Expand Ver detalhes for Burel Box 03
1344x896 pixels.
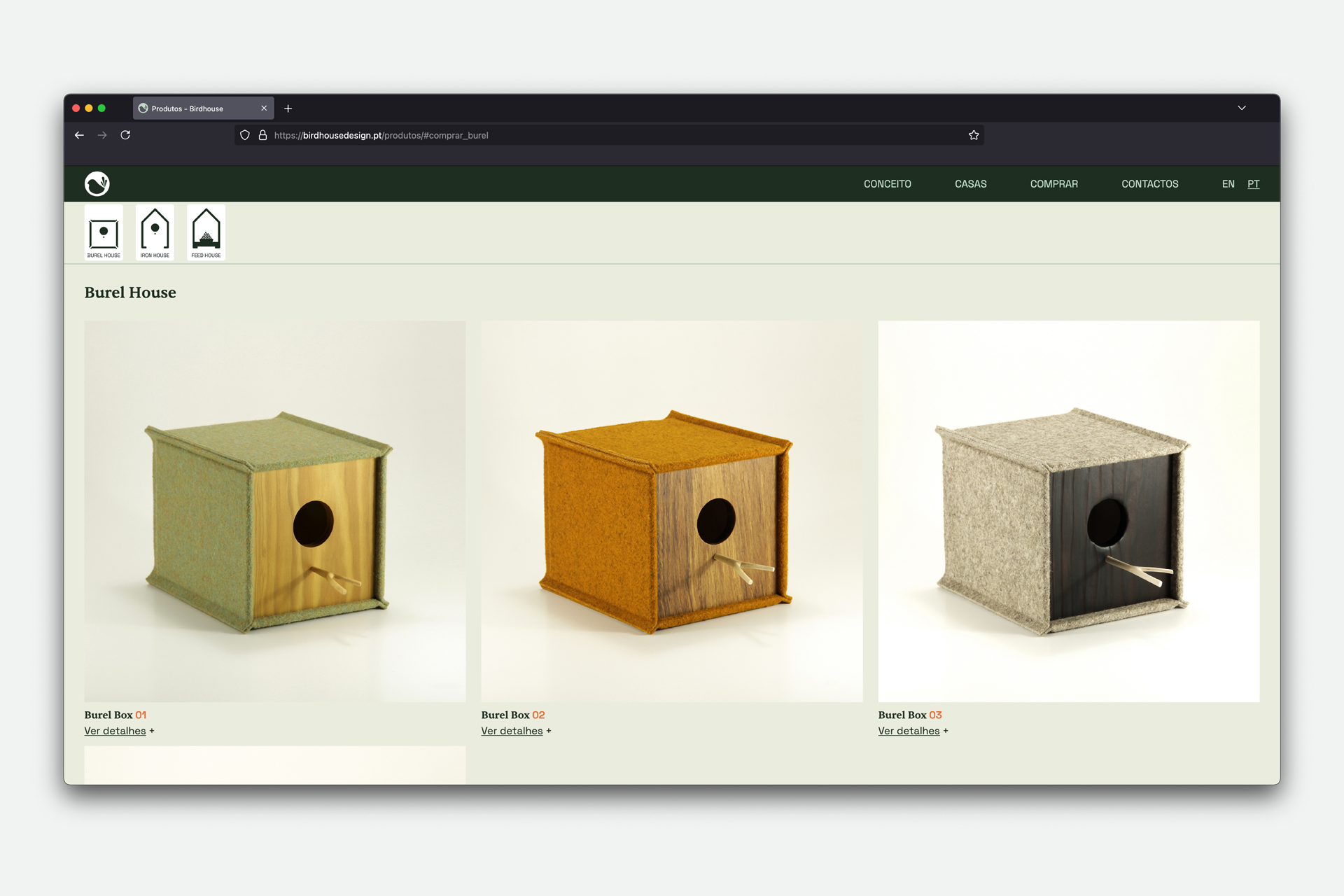[909, 731]
